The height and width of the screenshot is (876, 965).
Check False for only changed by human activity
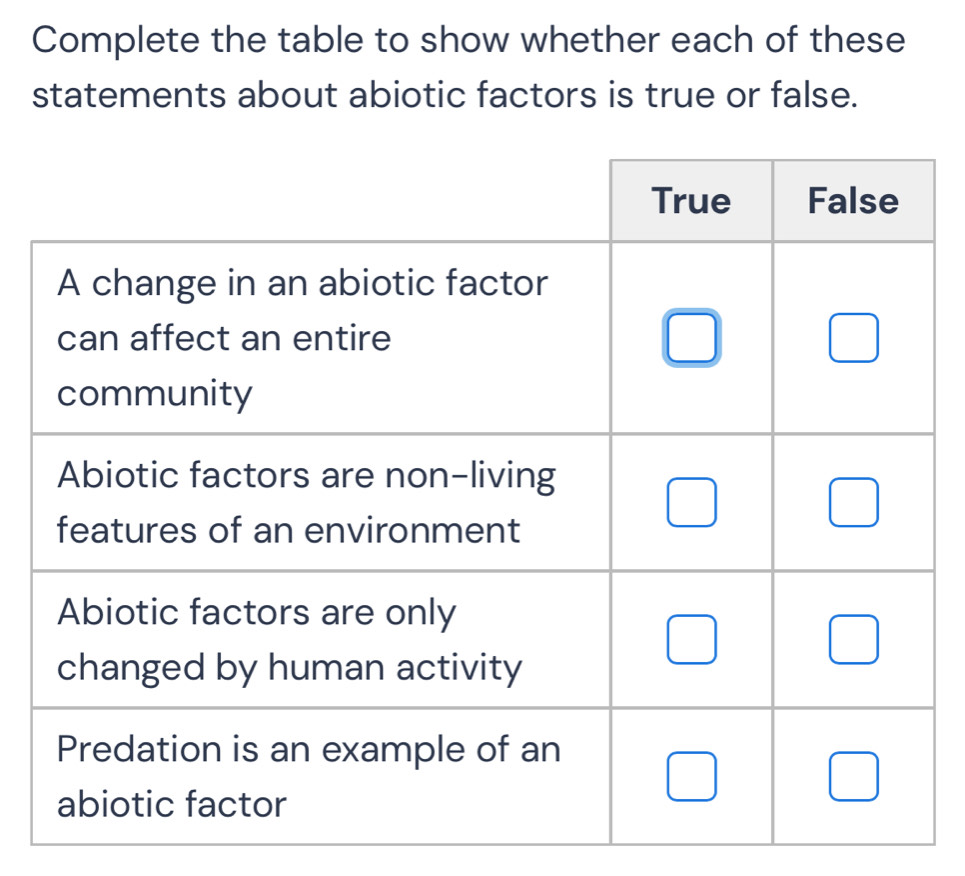(x=853, y=639)
